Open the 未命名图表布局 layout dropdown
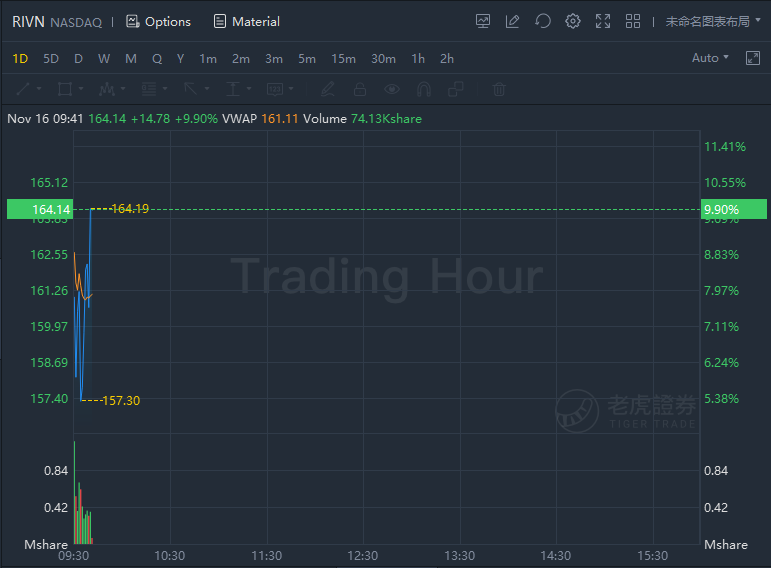This screenshot has width=771, height=568. [x=713, y=21]
